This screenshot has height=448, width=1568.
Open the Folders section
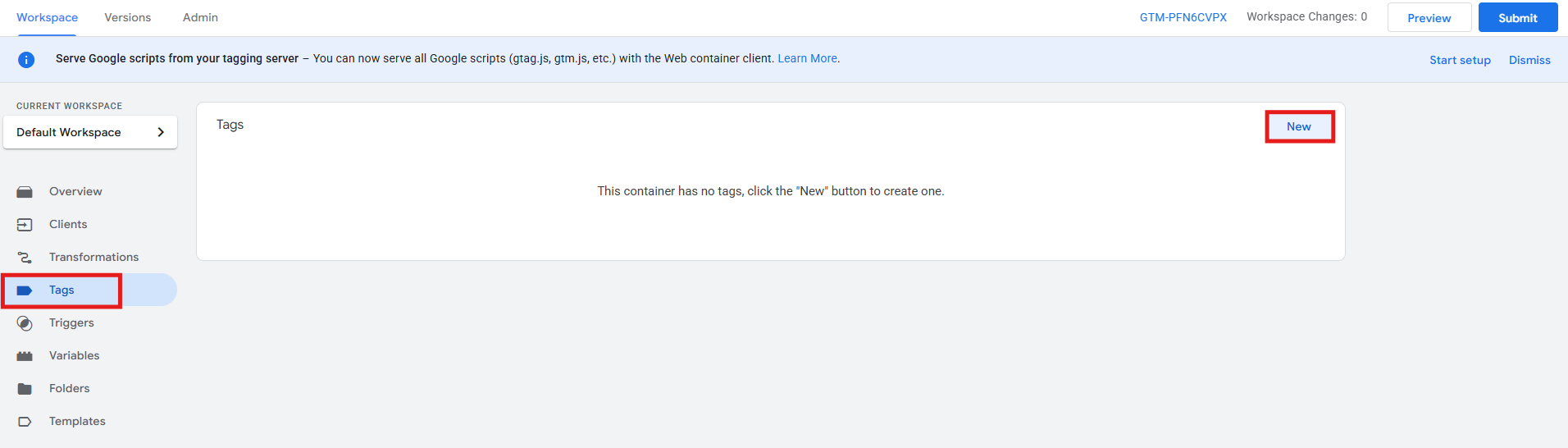coord(89,388)
